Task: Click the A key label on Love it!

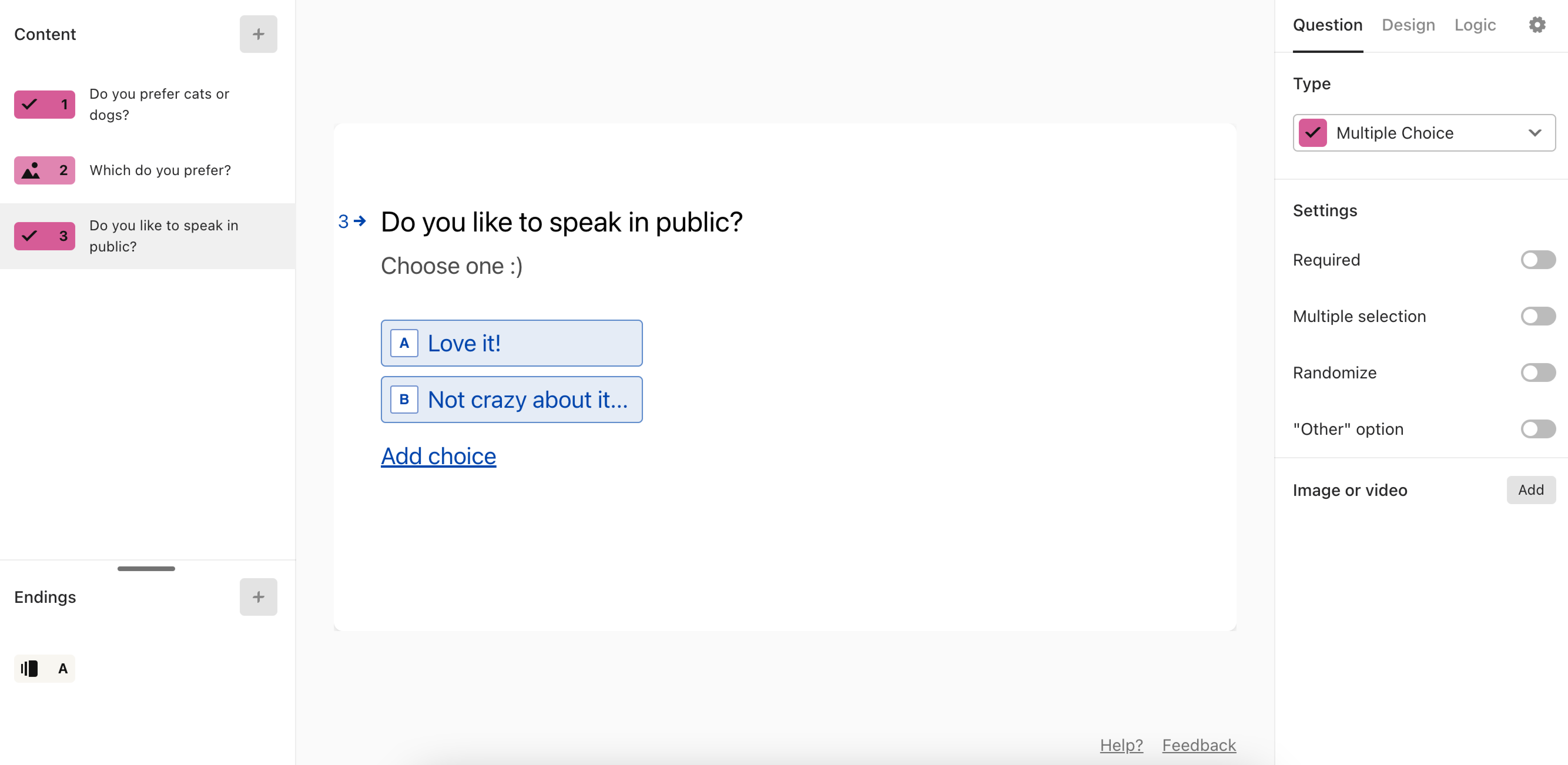Action: [x=404, y=343]
